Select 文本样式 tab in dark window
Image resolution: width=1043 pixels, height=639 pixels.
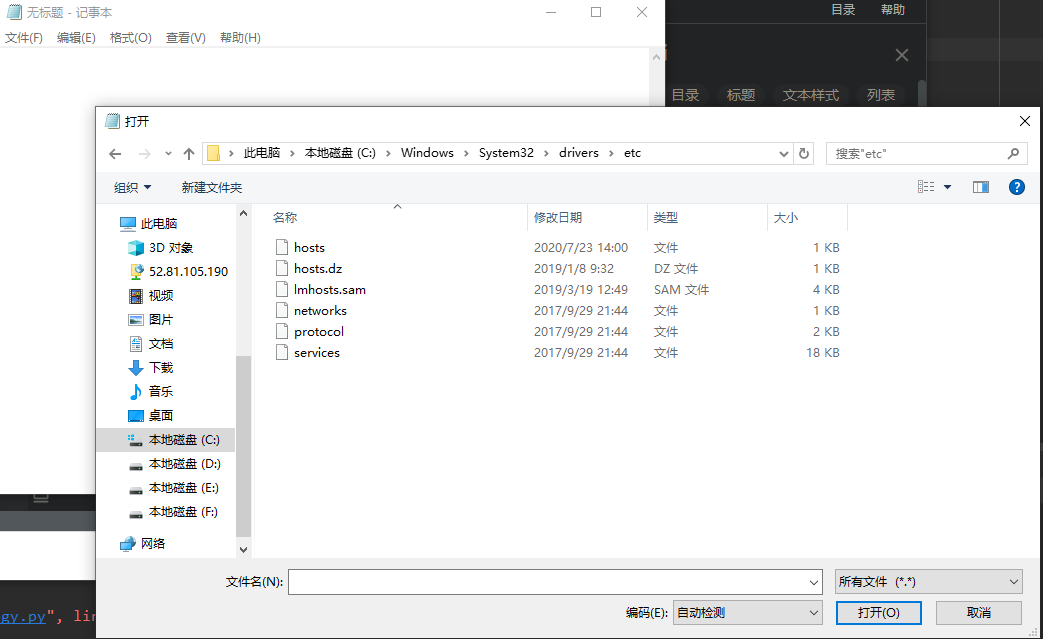[x=810, y=95]
